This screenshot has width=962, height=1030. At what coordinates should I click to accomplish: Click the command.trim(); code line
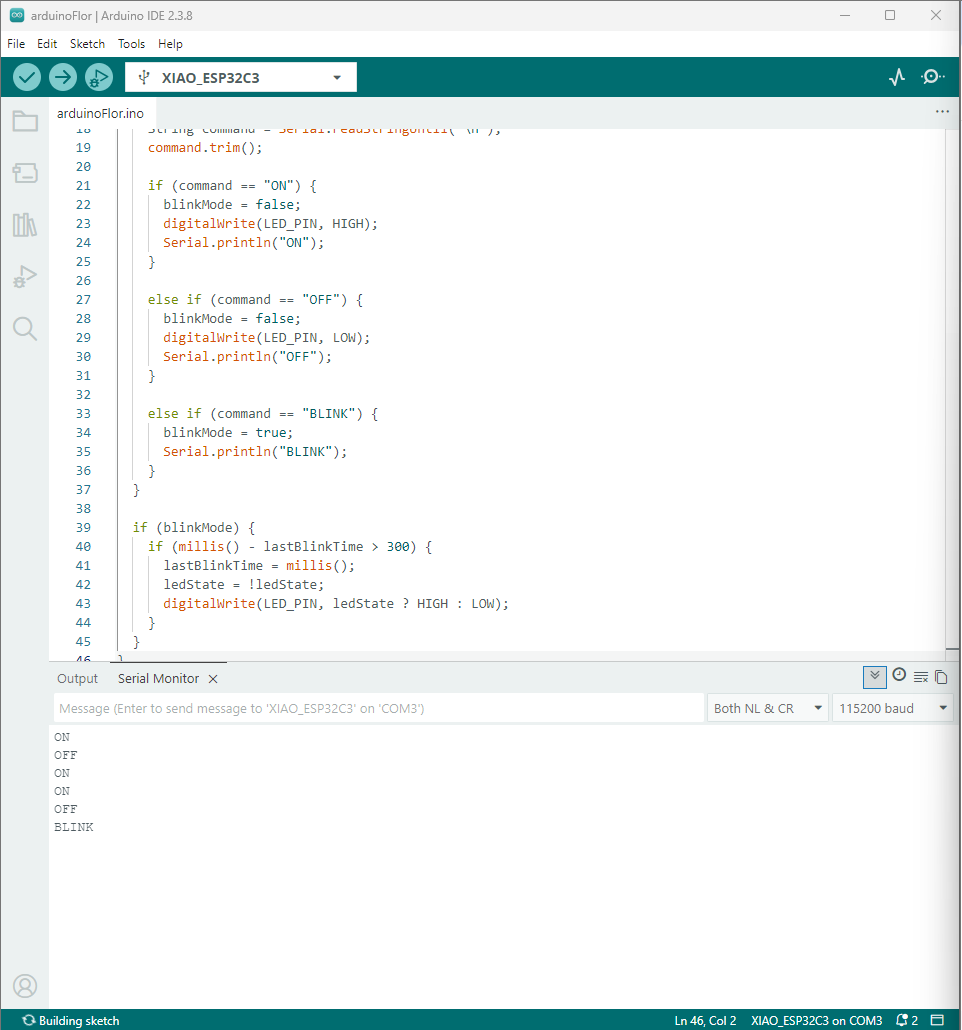click(x=205, y=148)
